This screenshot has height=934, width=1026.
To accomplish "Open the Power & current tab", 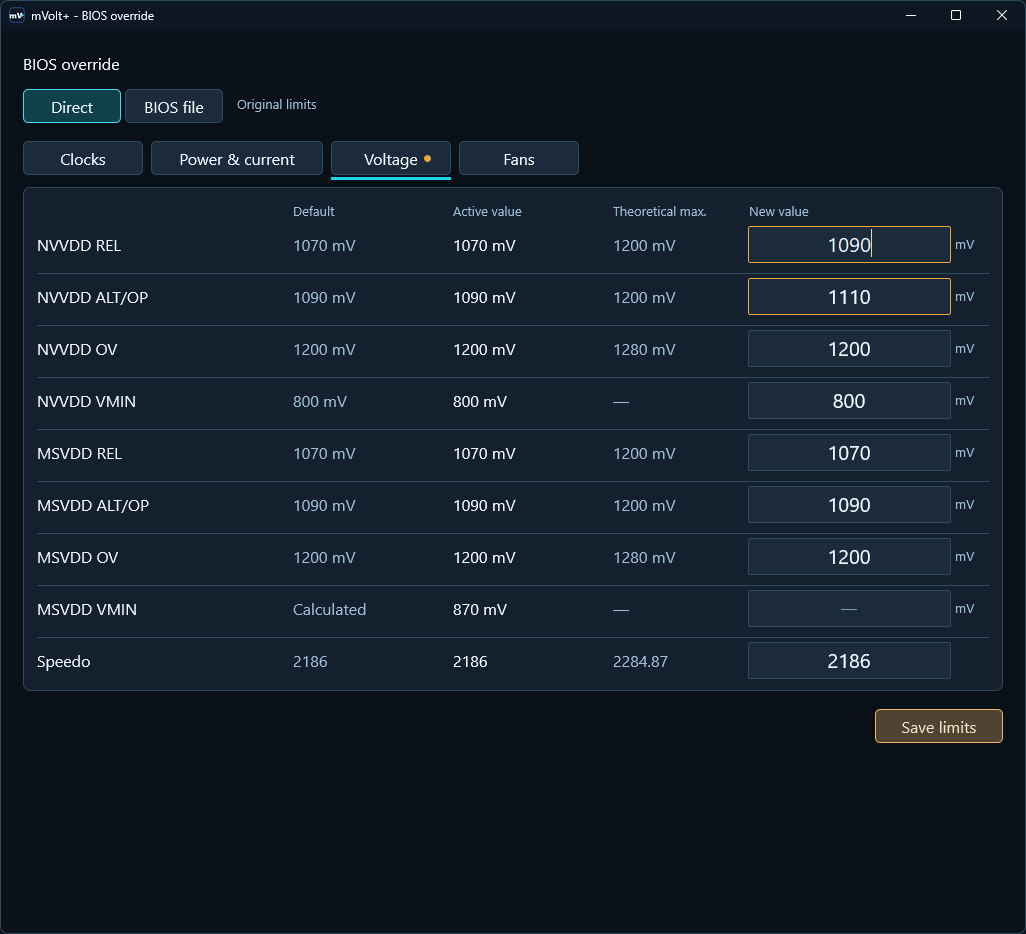I will (x=237, y=158).
